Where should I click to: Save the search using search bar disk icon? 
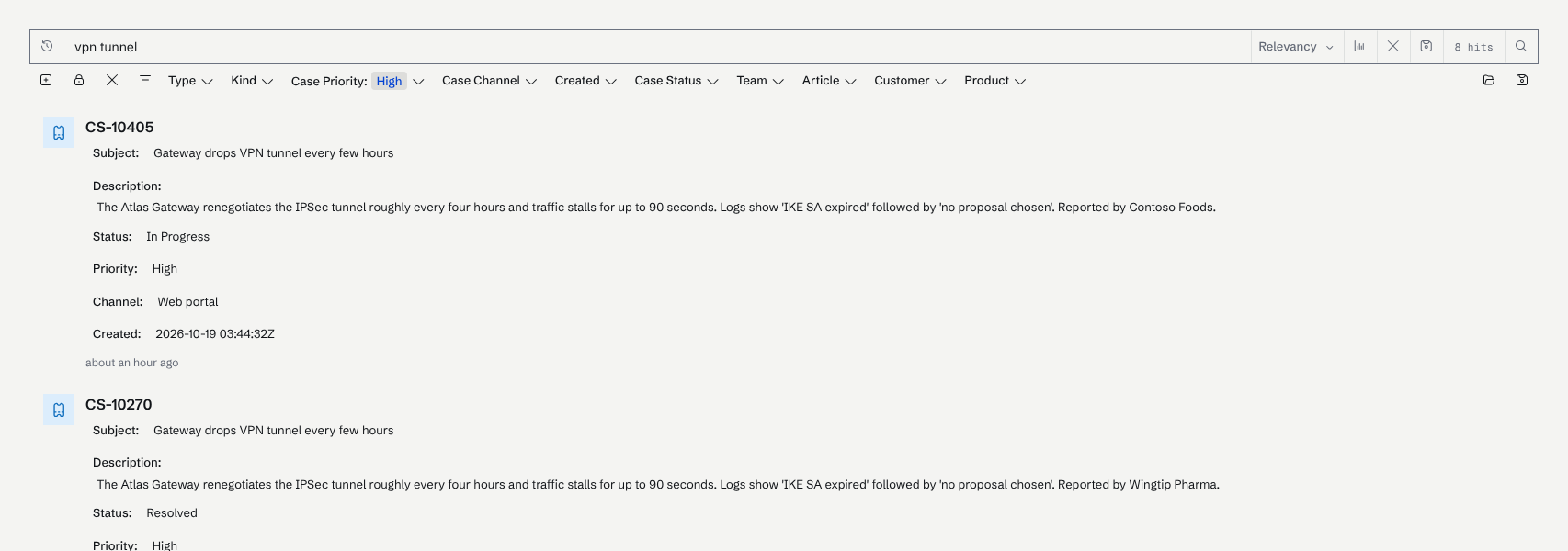click(1426, 46)
